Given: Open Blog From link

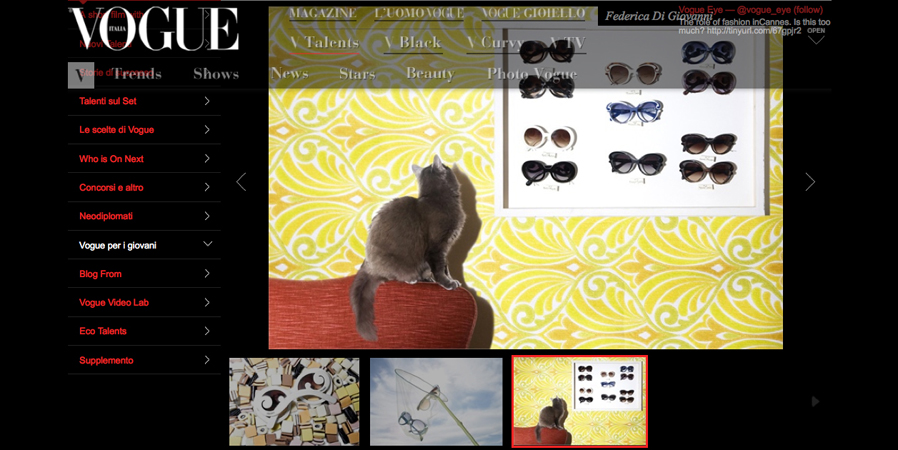Looking at the screenshot, I should (100, 274).
